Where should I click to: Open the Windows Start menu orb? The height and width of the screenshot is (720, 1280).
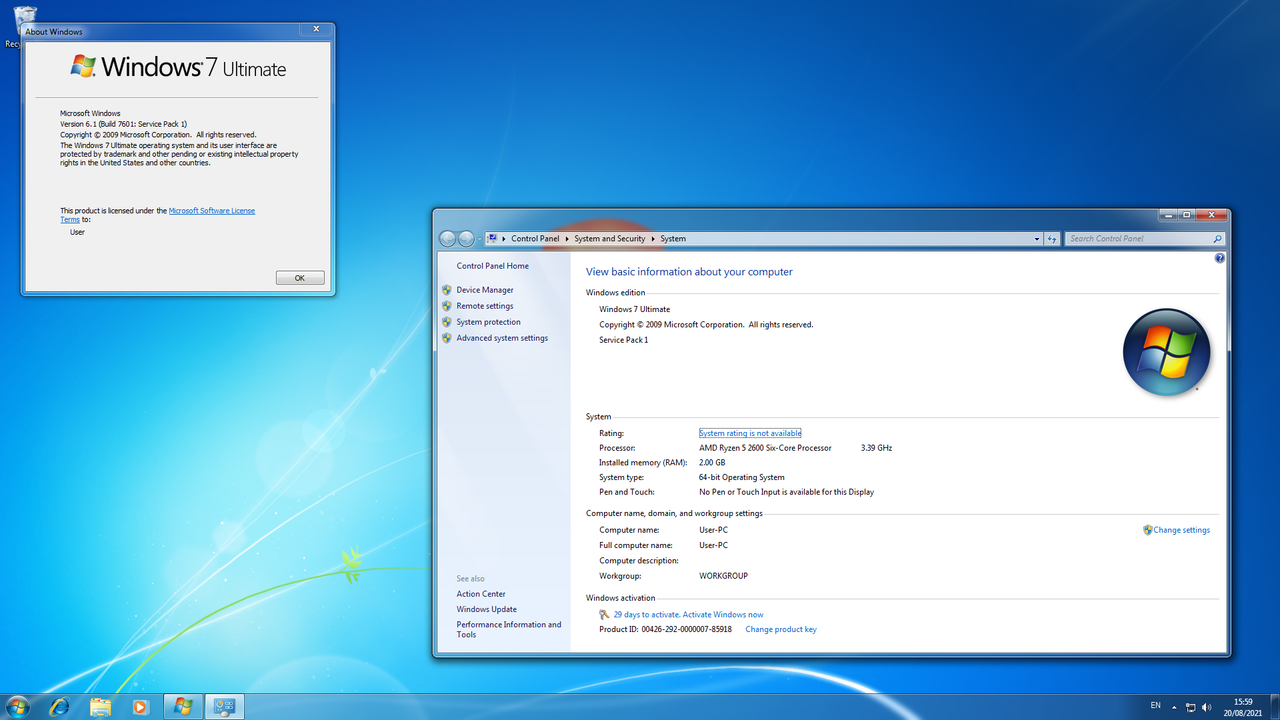tap(18, 706)
